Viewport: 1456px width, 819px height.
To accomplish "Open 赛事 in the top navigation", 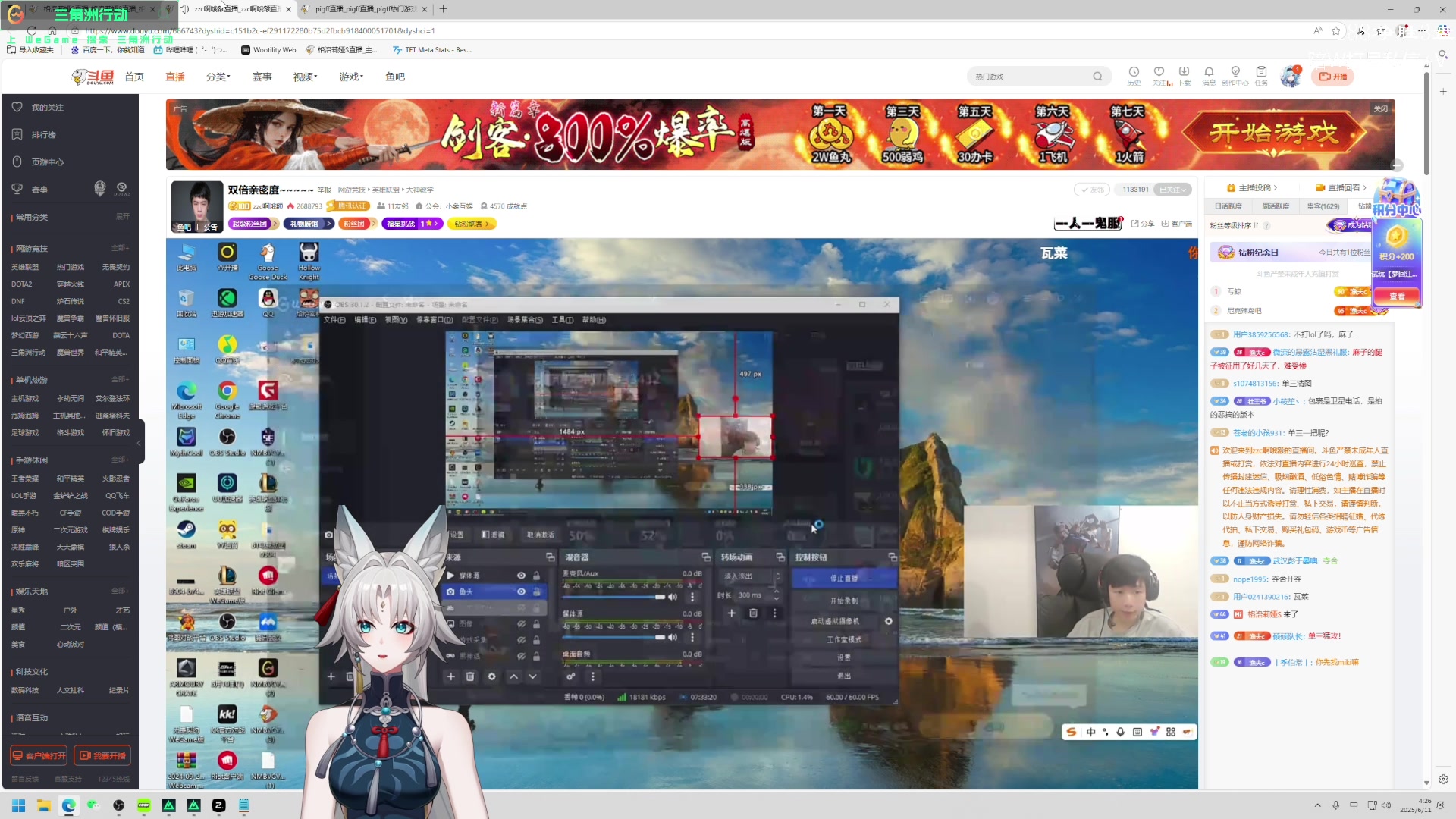I will point(262,77).
